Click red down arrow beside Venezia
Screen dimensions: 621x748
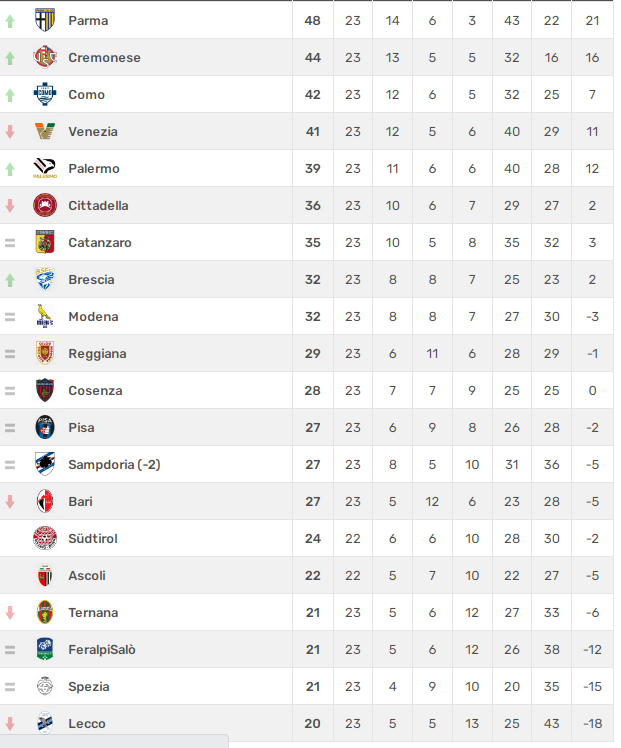(x=10, y=131)
